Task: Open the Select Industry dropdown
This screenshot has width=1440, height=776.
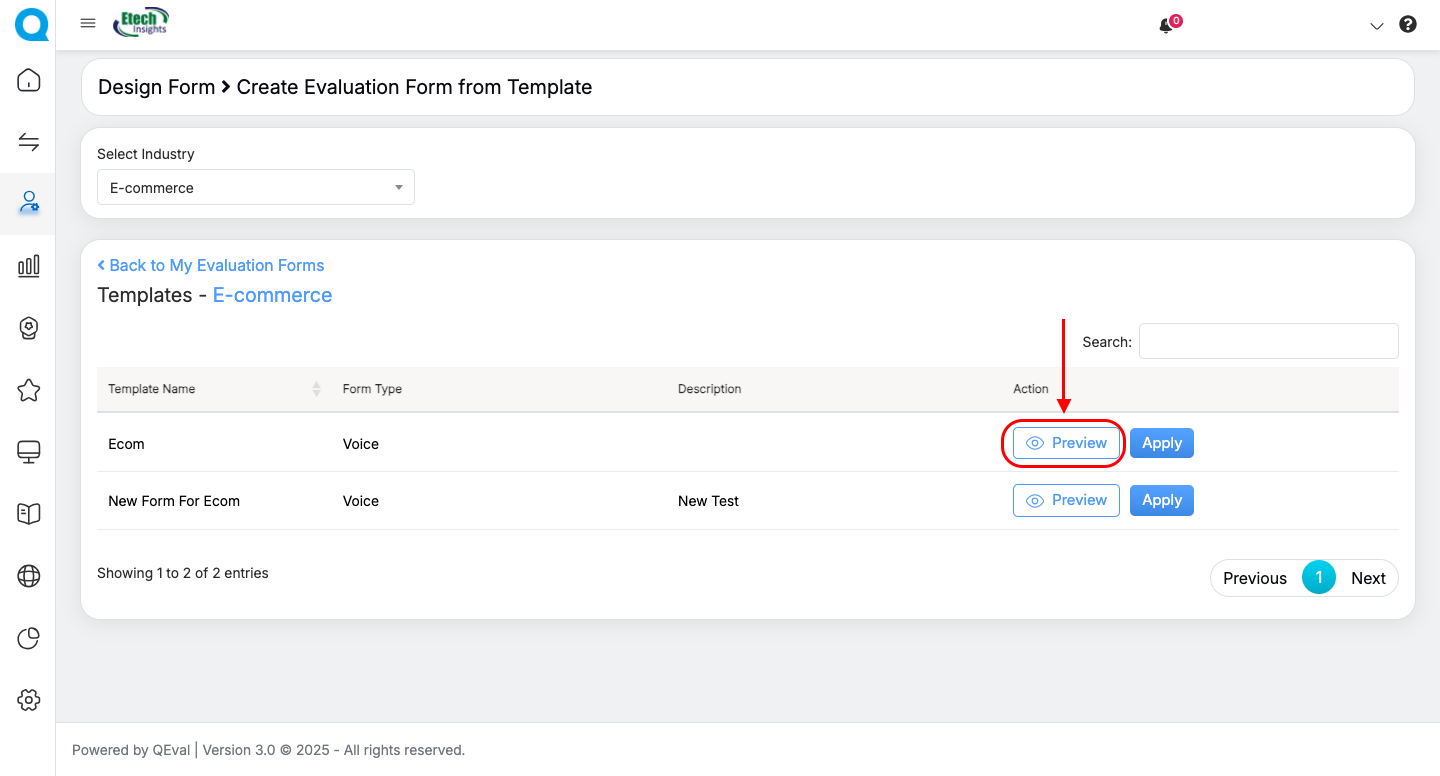Action: pos(255,188)
